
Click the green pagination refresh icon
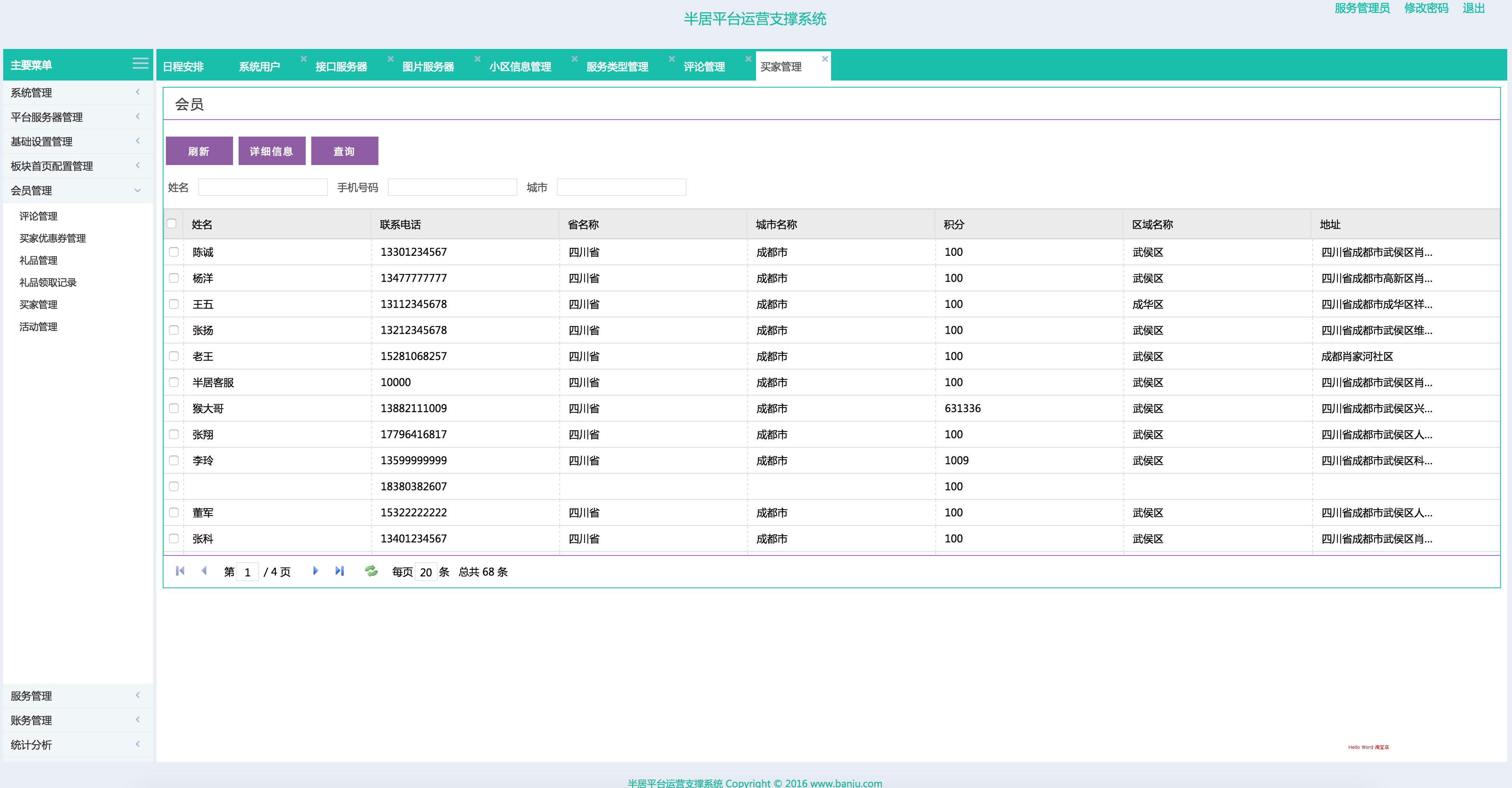coord(371,571)
